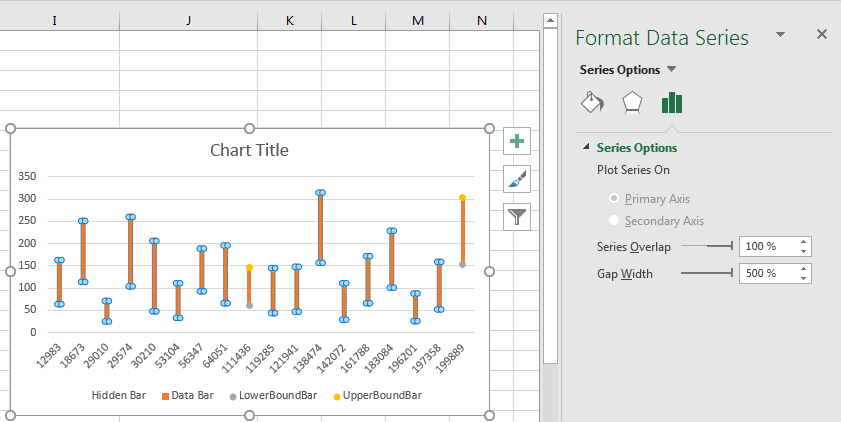Open the Chart Filters funnel button
841x422 pixels.
(x=517, y=217)
